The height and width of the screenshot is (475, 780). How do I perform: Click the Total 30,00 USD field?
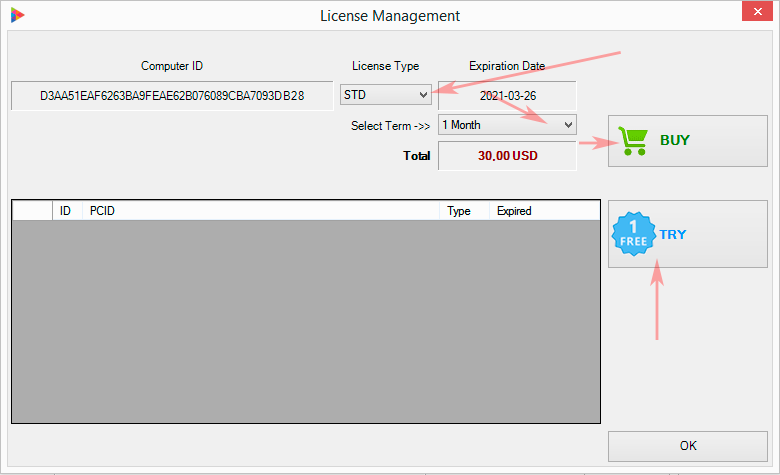507,156
